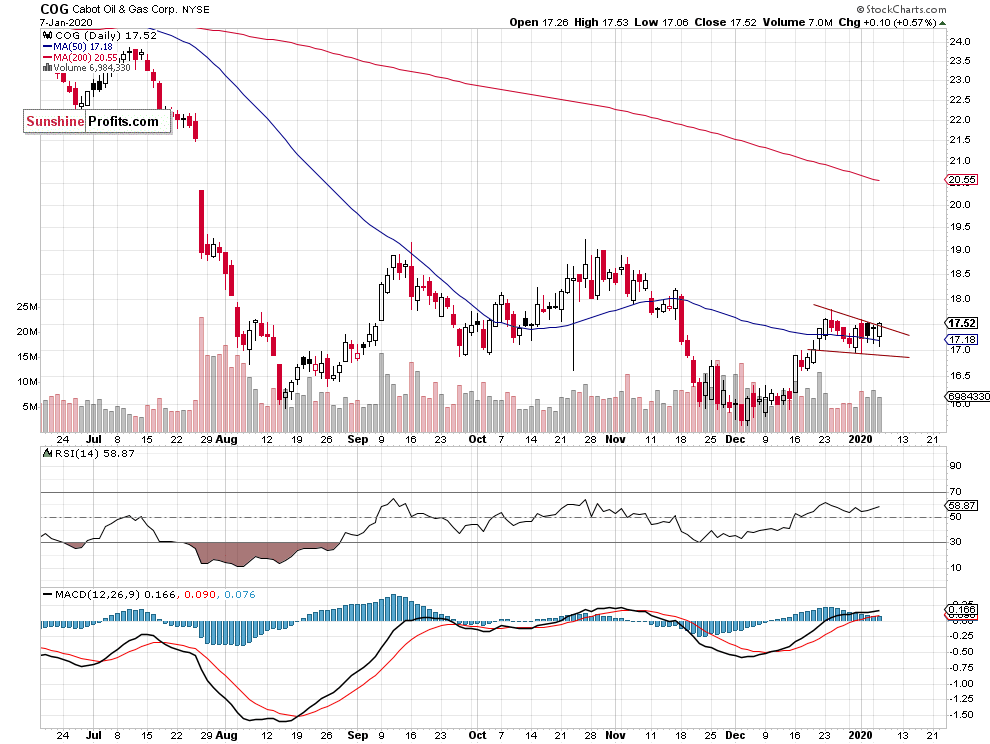The width and height of the screenshot is (990, 744).
Task: Click the Open 17.26 value
Action: pos(539,23)
